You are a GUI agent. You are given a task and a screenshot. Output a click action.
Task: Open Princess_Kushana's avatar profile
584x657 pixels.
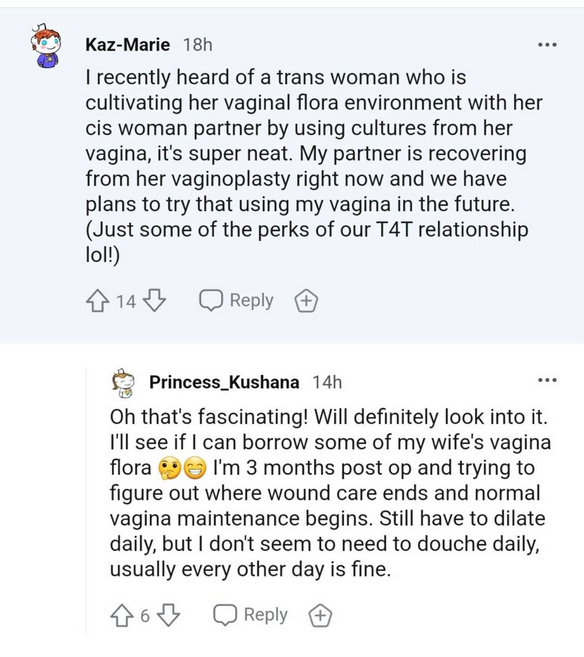tap(123, 383)
